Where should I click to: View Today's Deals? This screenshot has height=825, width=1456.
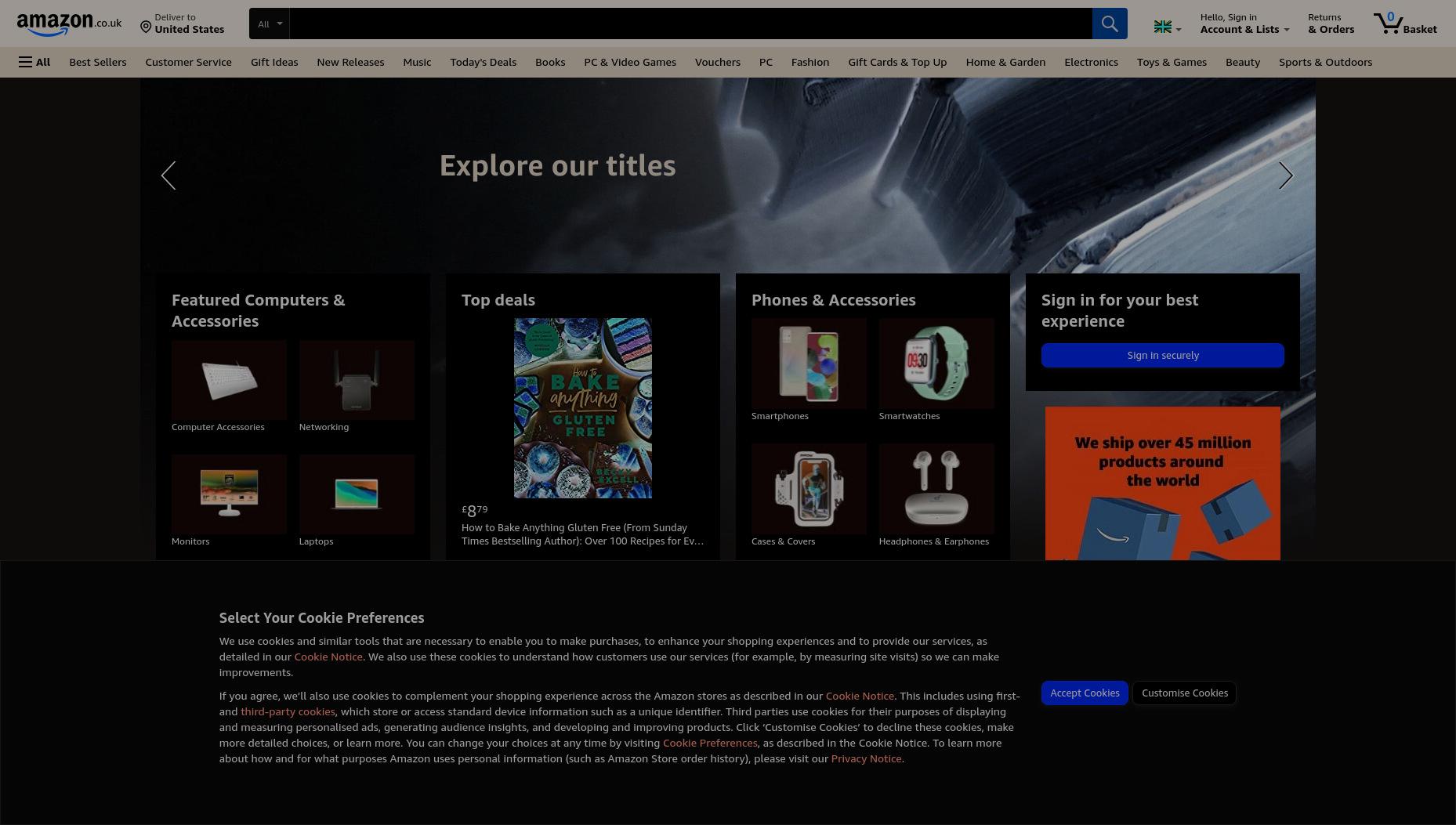pos(483,62)
